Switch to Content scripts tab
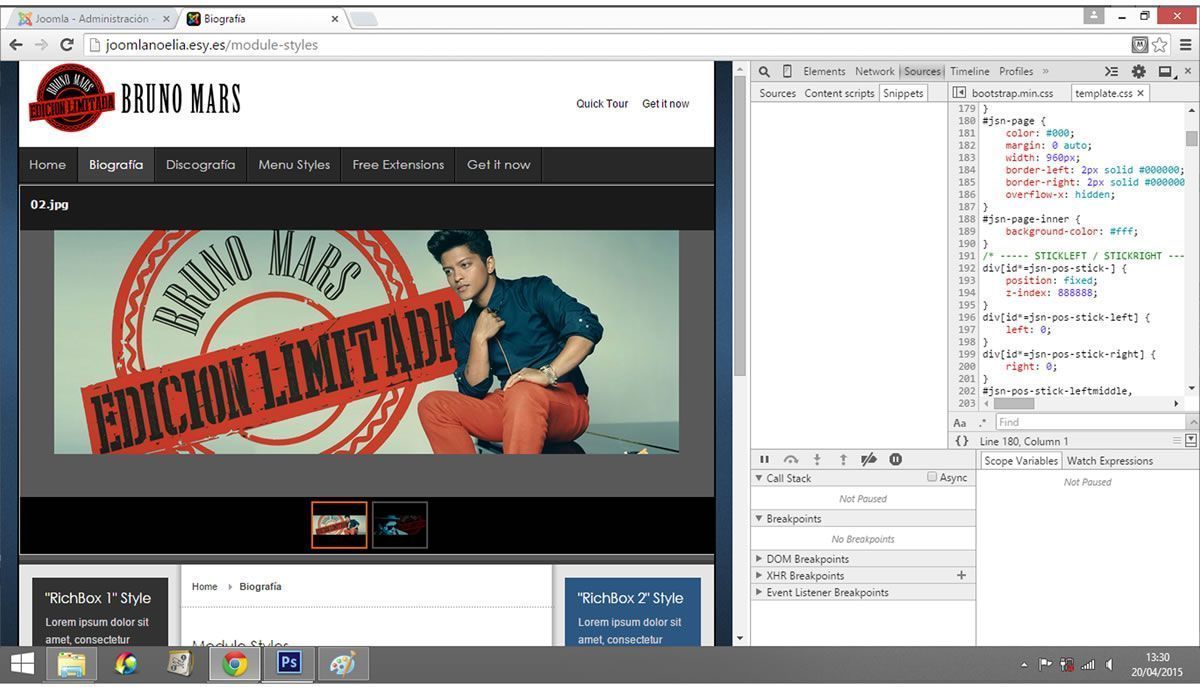The width and height of the screenshot is (1200, 687). pos(839,93)
